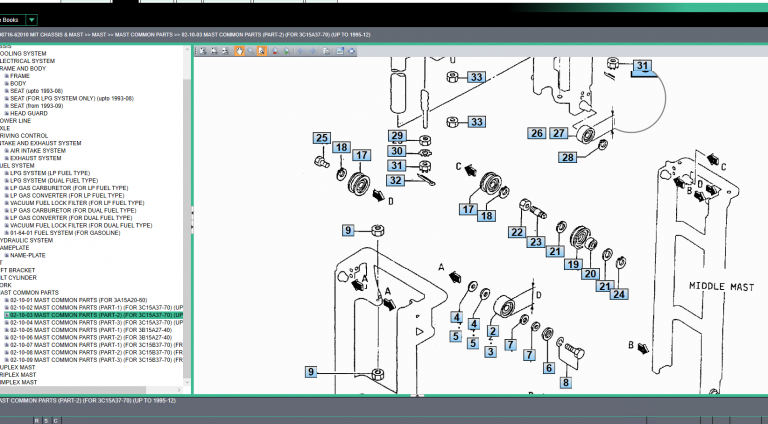Image resolution: width=768 pixels, height=424 pixels.
Task: Click the R button in bottom bar
Action: pos(37,421)
